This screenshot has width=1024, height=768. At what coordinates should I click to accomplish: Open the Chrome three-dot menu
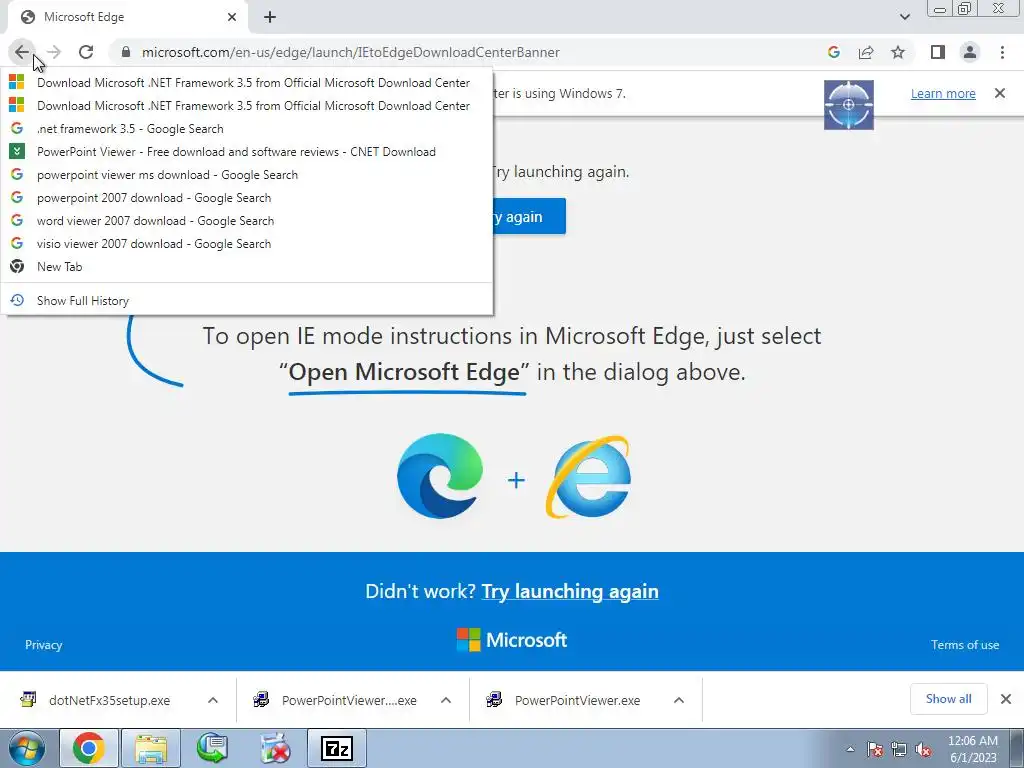click(1002, 52)
